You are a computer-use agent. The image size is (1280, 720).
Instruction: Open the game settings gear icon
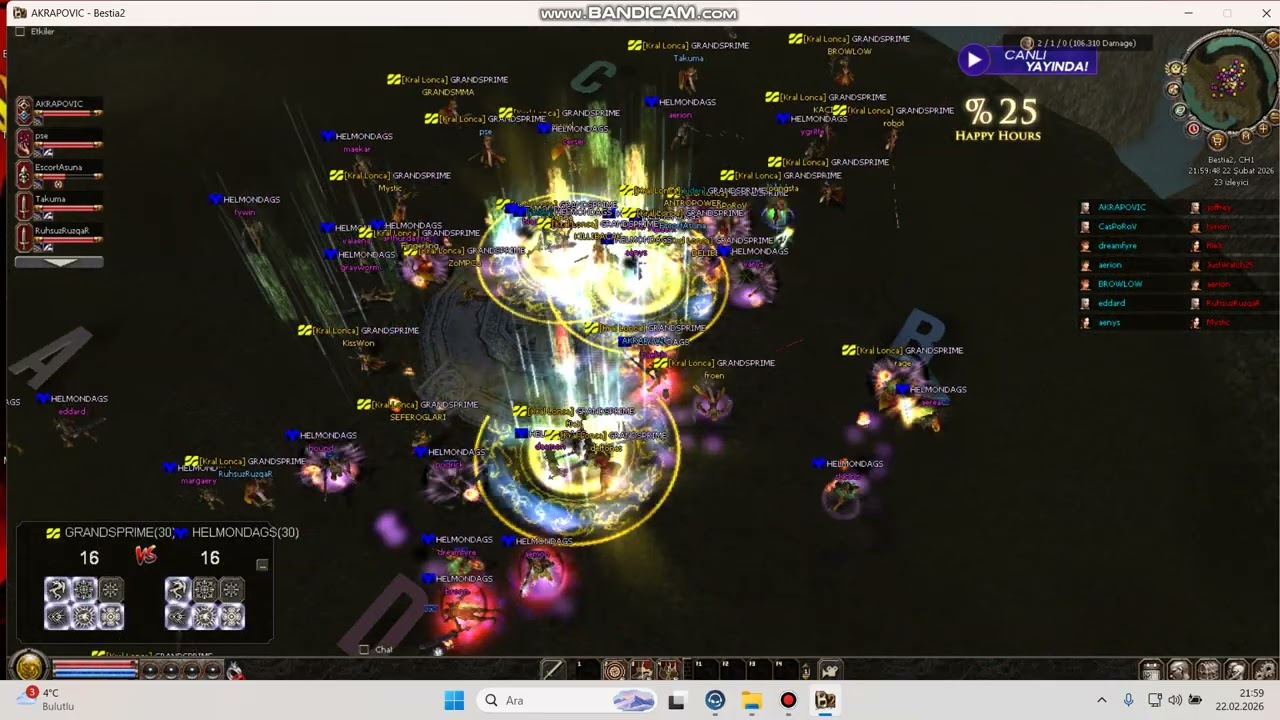[x=1265, y=670]
